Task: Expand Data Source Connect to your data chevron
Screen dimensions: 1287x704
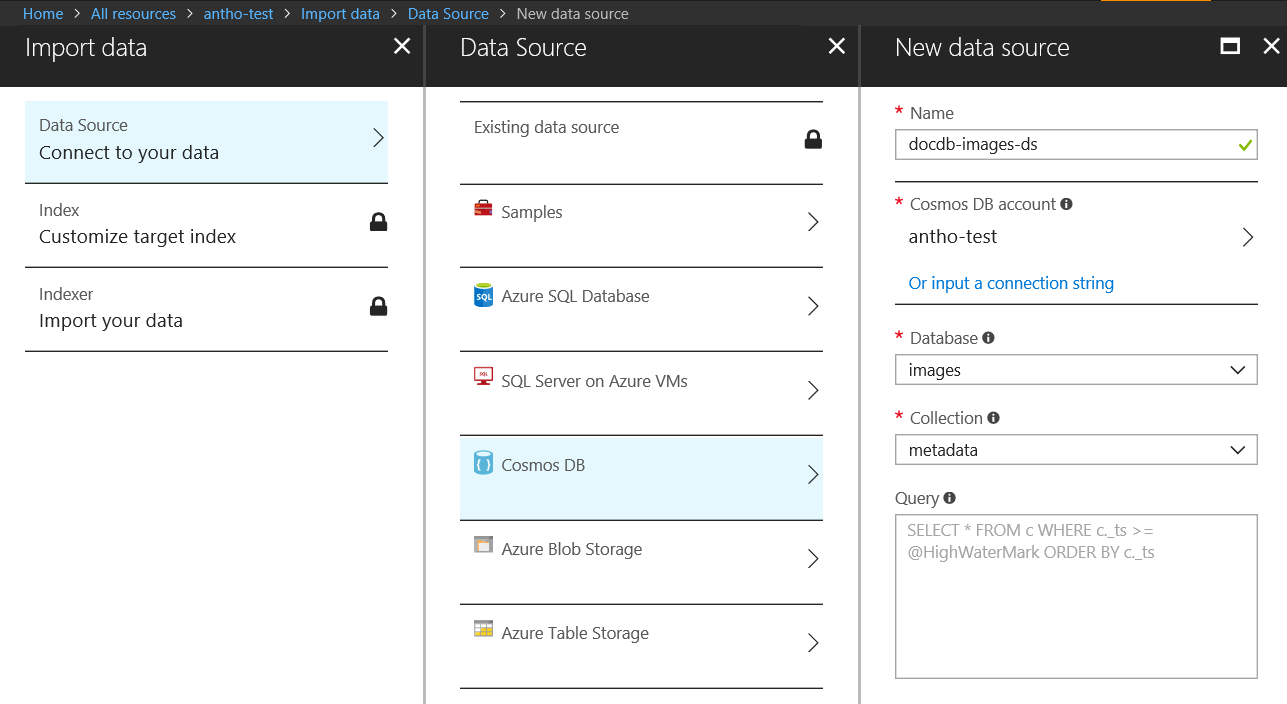Action: (378, 138)
